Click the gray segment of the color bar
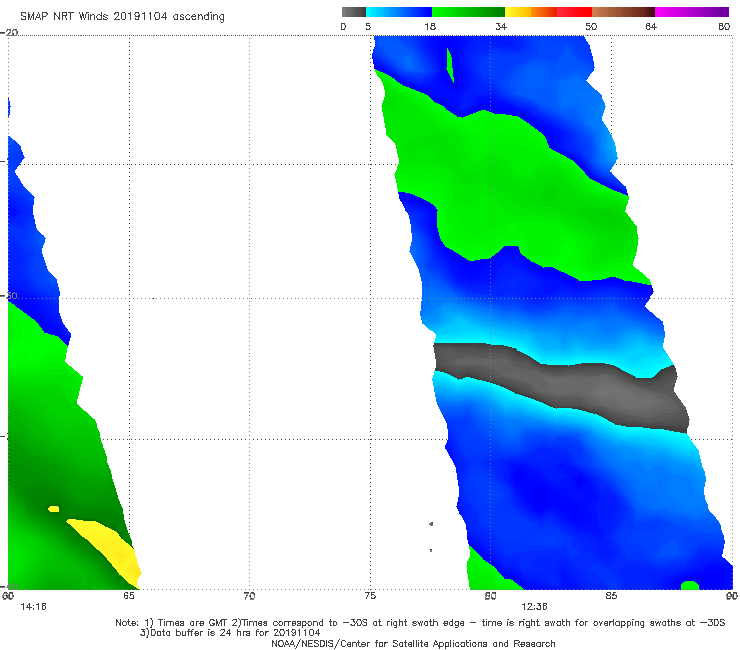The width and height of the screenshot is (740, 650). (354, 12)
